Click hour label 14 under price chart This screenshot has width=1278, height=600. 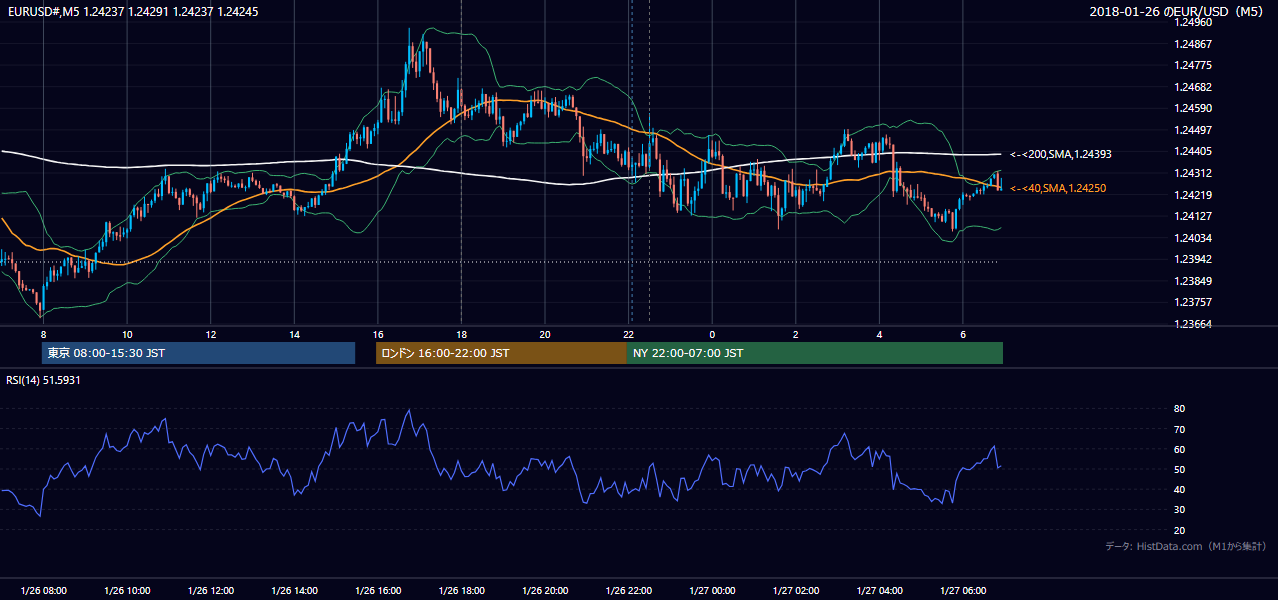click(294, 334)
